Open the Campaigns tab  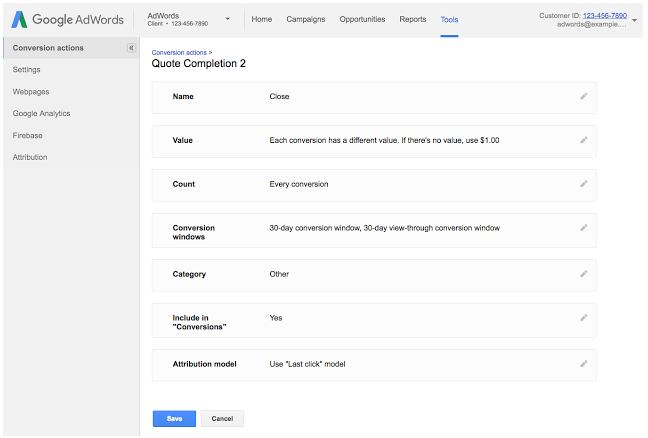306,19
